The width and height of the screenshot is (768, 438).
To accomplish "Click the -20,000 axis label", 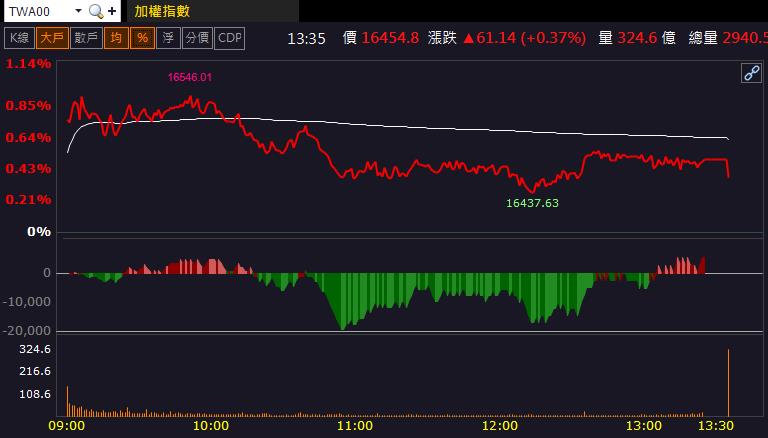I will (27, 331).
